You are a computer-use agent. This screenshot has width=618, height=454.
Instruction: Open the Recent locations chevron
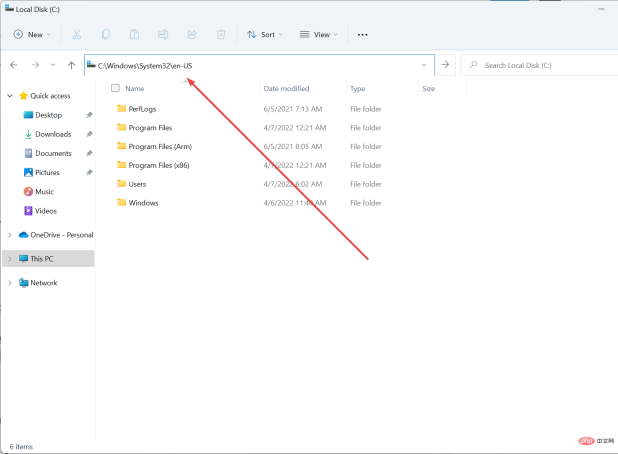53,65
